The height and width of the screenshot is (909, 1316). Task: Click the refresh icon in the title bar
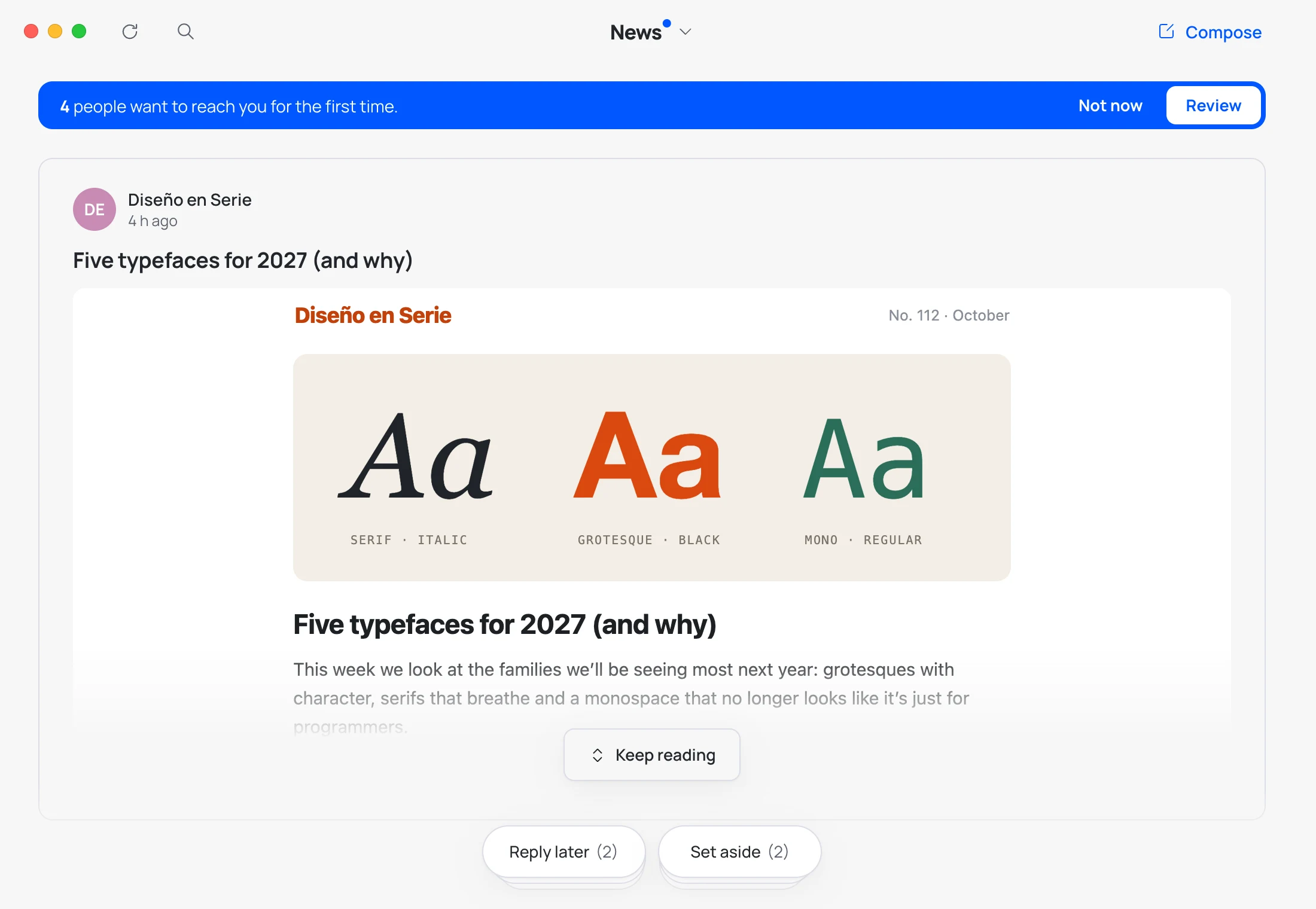(x=130, y=31)
